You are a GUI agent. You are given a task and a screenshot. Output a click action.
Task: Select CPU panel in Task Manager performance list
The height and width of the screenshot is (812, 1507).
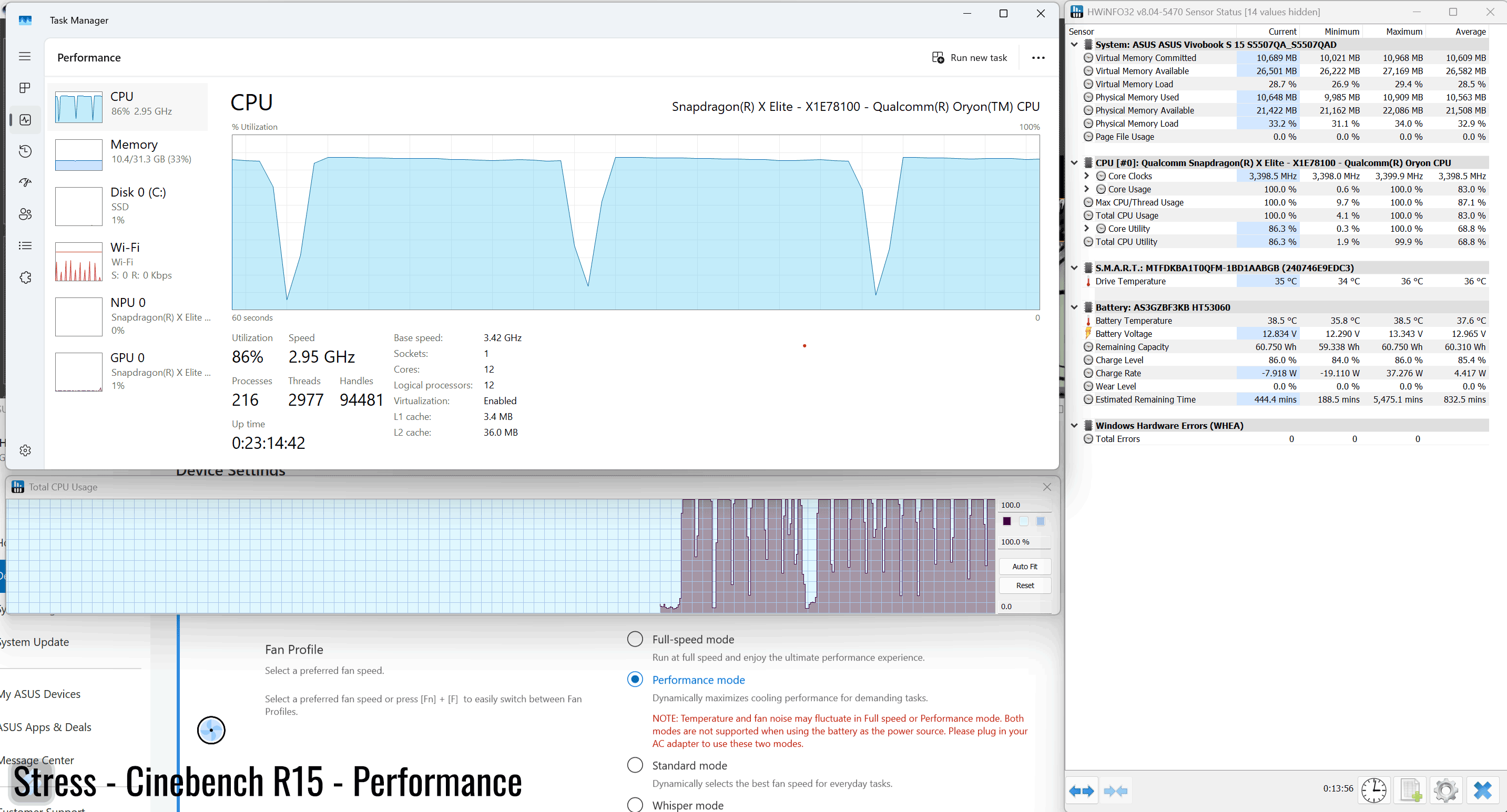pyautogui.click(x=129, y=107)
